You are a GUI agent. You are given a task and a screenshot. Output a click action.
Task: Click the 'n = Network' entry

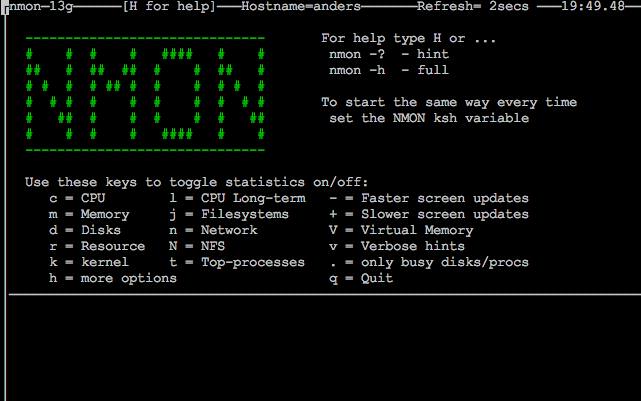pos(213,230)
